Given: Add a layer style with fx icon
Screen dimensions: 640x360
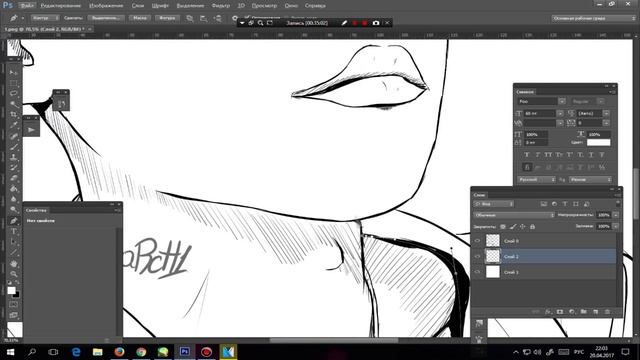Looking at the screenshot, I should point(548,312).
